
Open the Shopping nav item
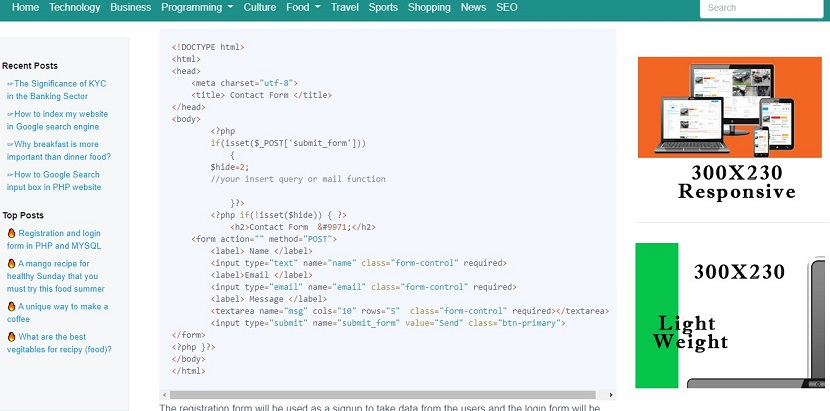coord(429,7)
